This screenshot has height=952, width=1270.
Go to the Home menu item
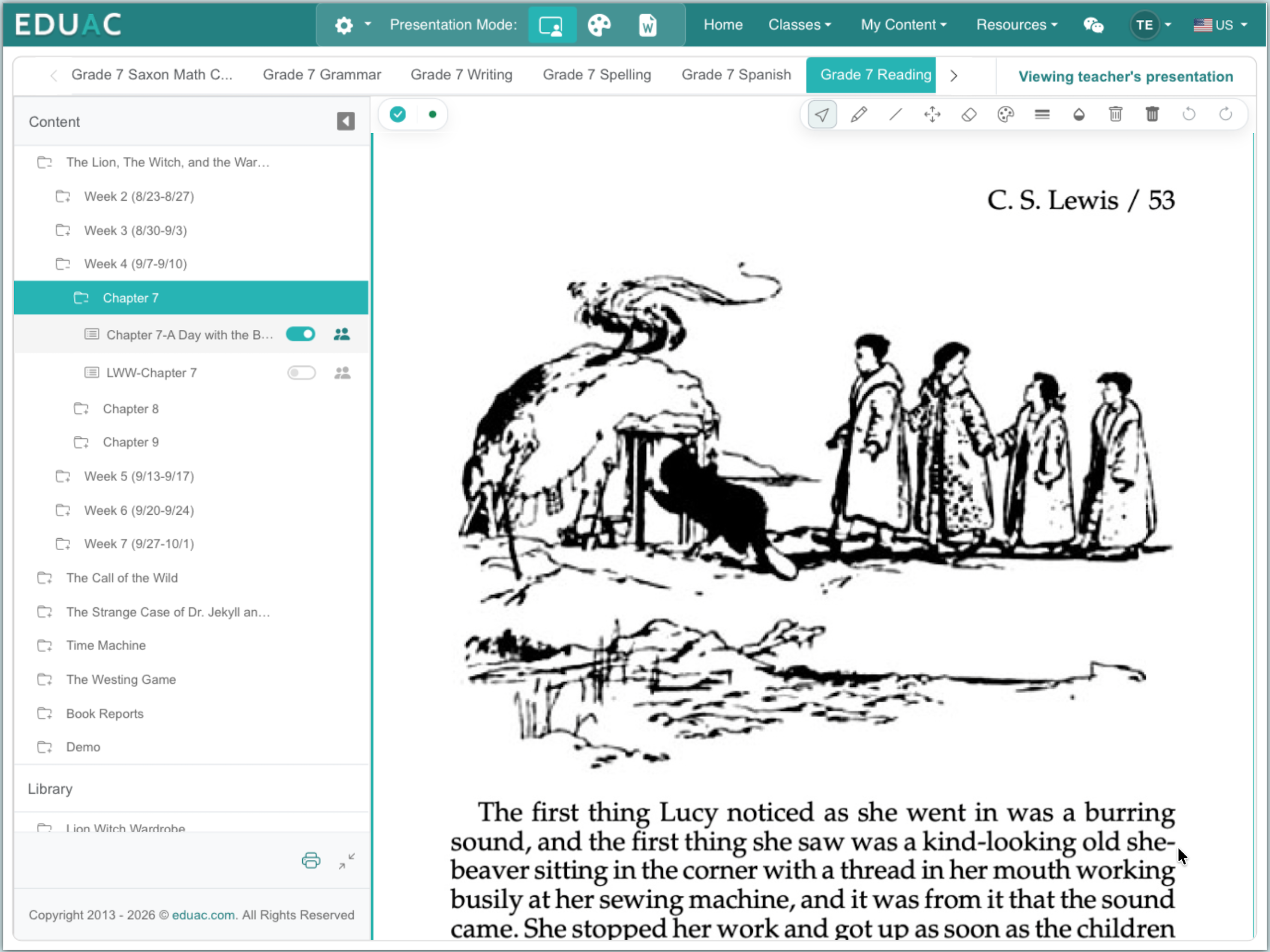click(723, 24)
